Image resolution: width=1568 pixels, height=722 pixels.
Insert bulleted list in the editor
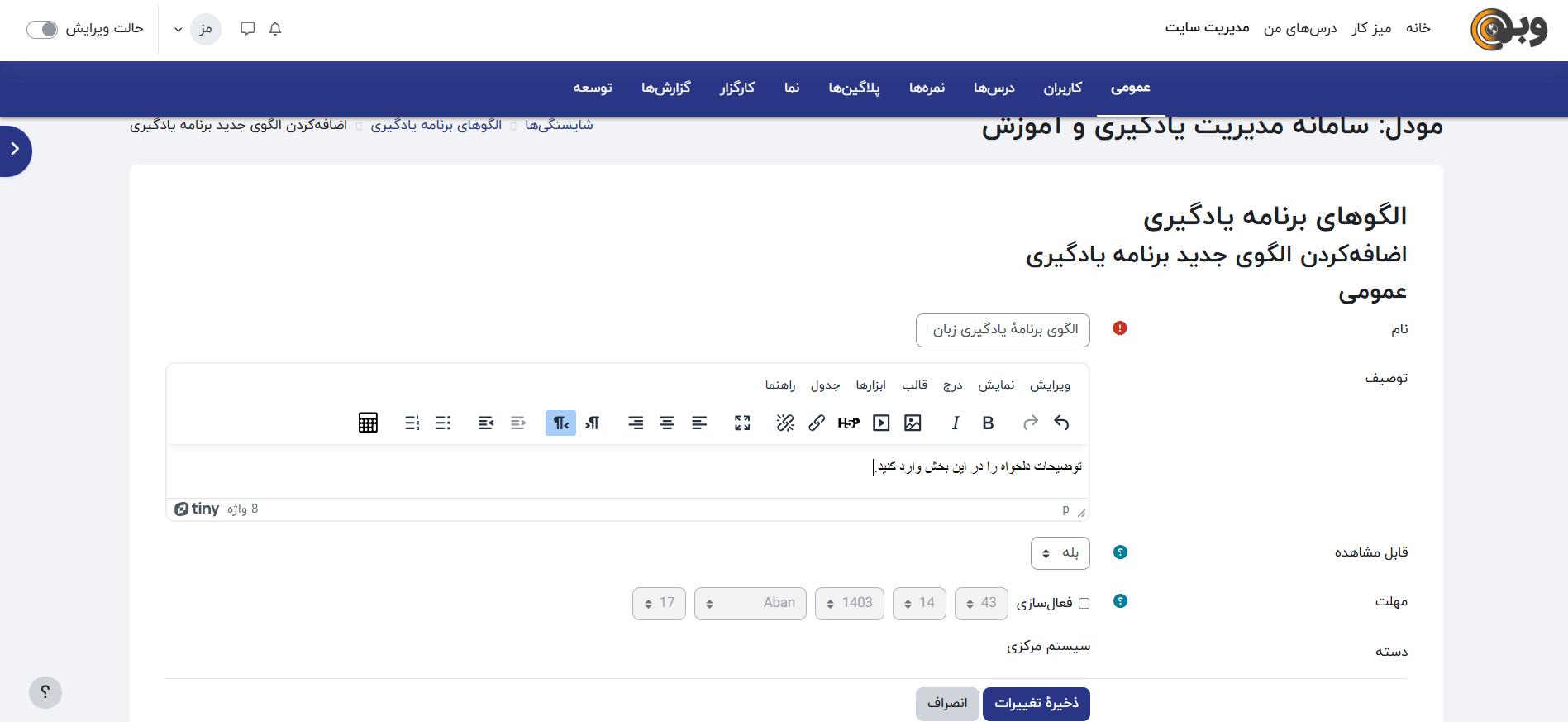point(443,423)
